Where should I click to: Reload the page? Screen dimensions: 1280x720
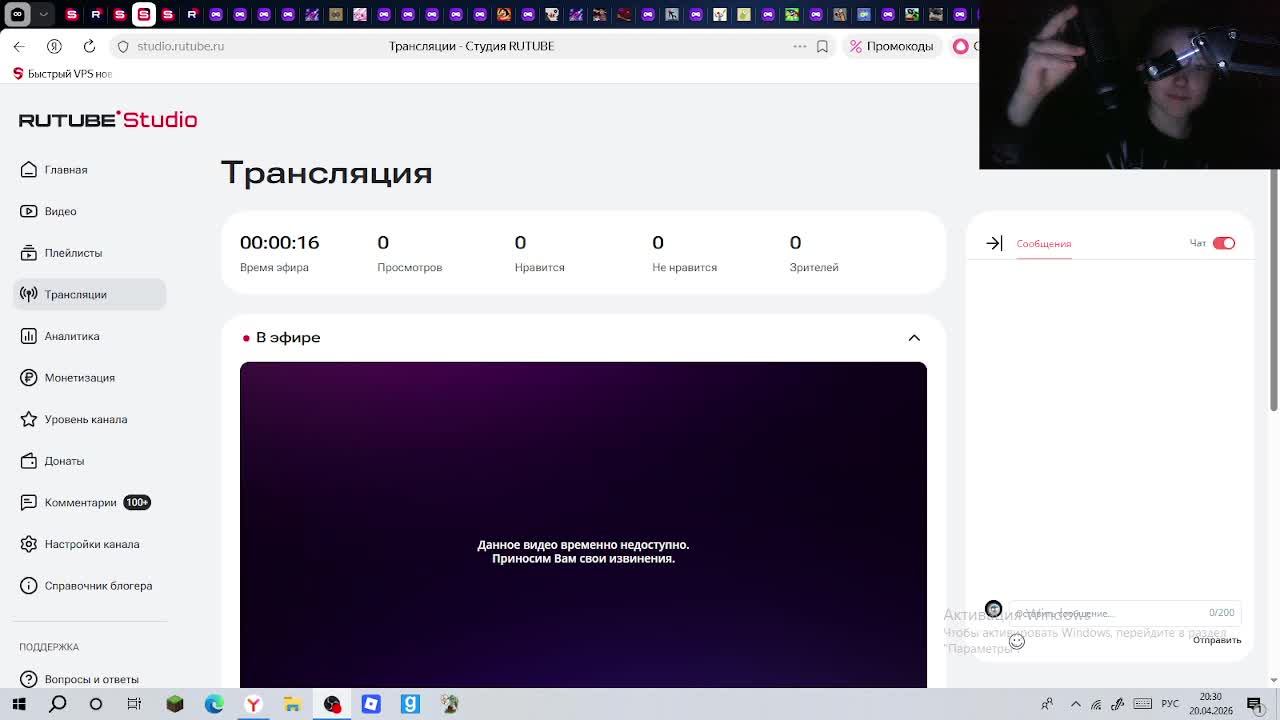click(x=89, y=46)
